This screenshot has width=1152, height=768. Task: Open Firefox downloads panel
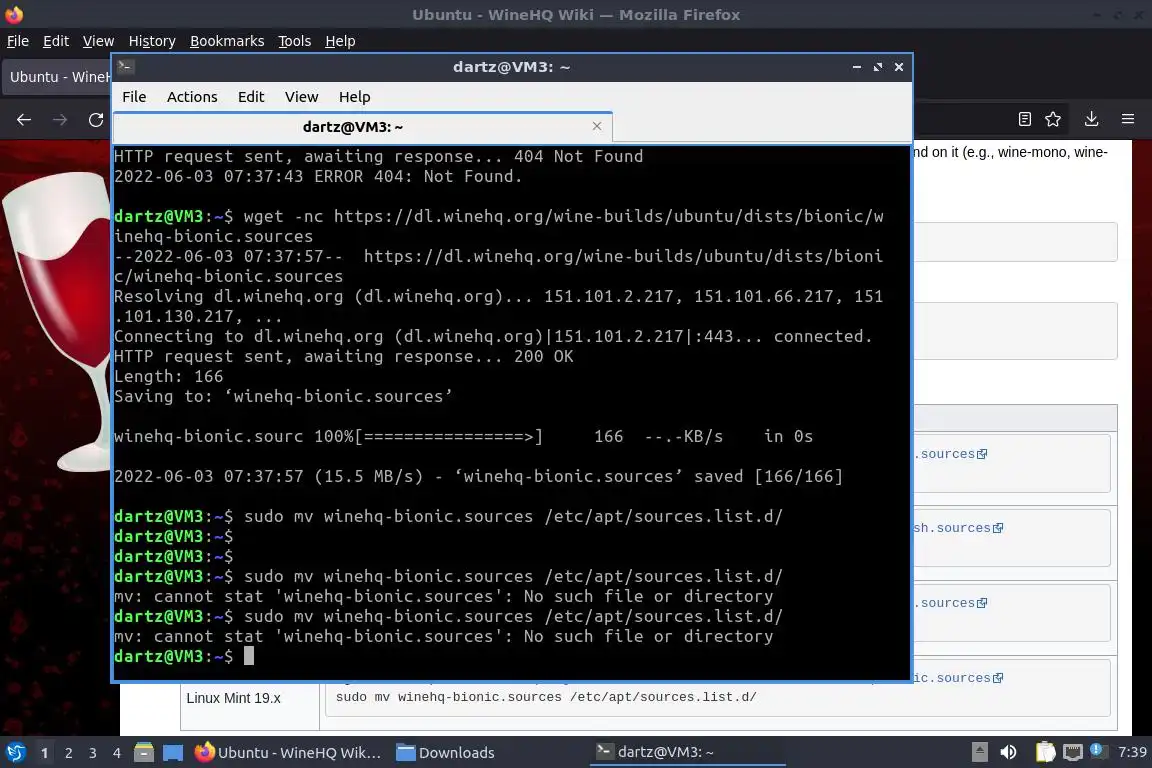1092,119
